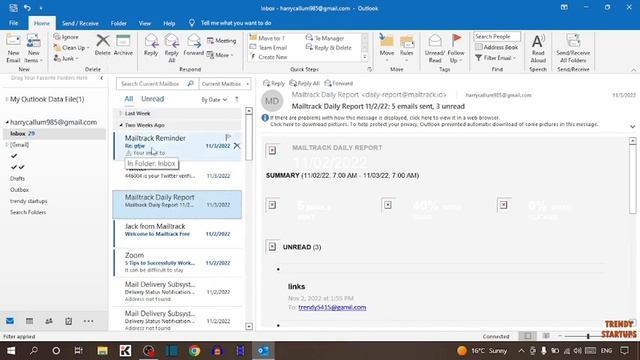Image resolution: width=640 pixels, height=360 pixels.
Task: Click the Undo arrow in the title bar
Action: (x=27, y=8)
